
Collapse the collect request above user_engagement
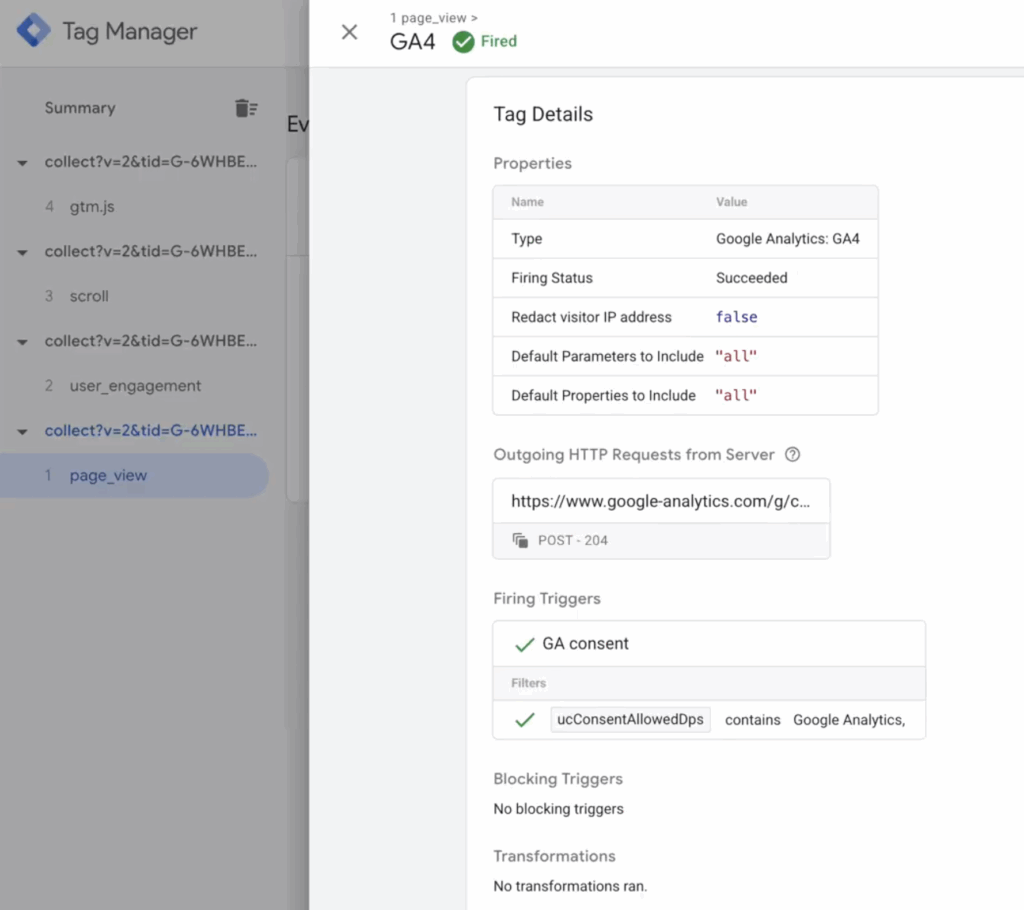(22, 342)
